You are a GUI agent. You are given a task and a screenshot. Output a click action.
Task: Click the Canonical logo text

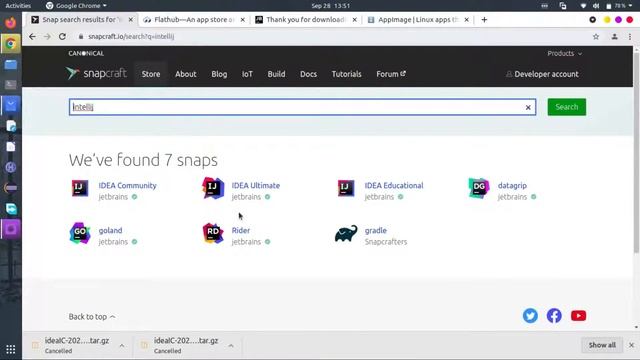86,53
